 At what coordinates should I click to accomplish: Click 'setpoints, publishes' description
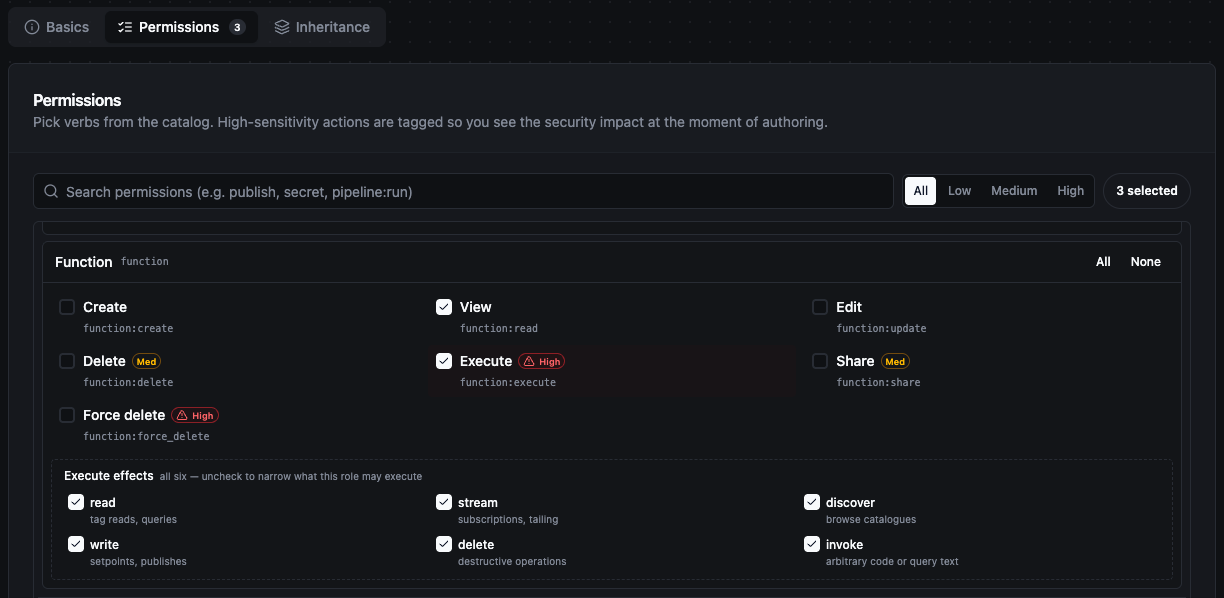[x=138, y=561]
